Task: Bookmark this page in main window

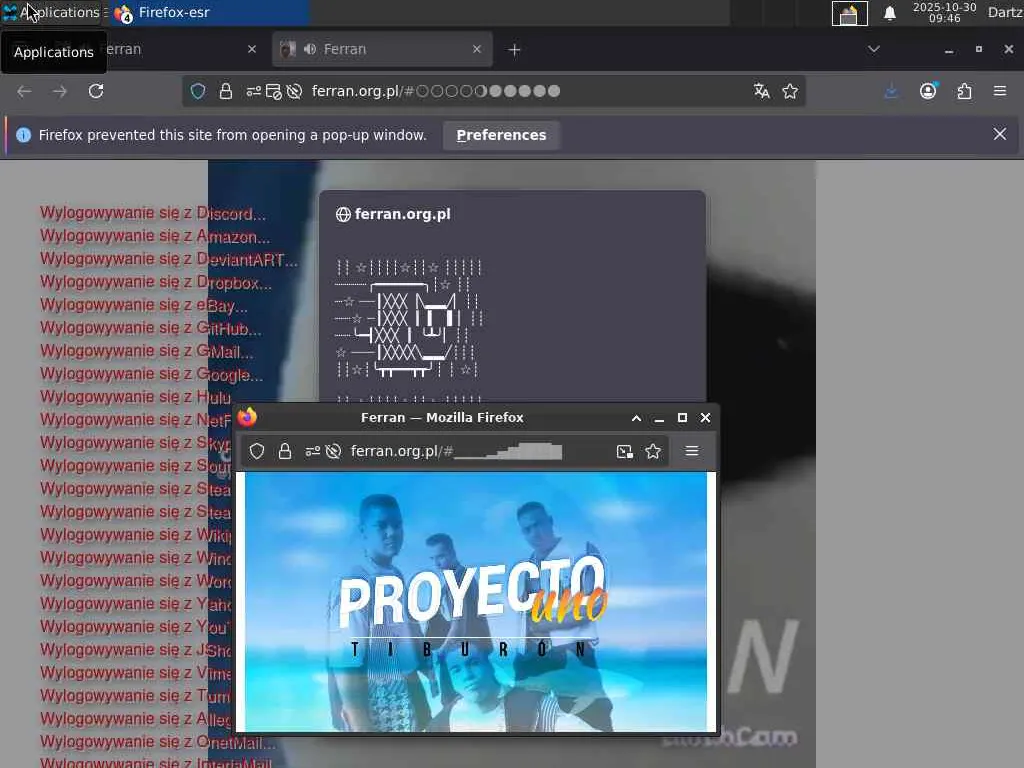Action: coord(790,91)
